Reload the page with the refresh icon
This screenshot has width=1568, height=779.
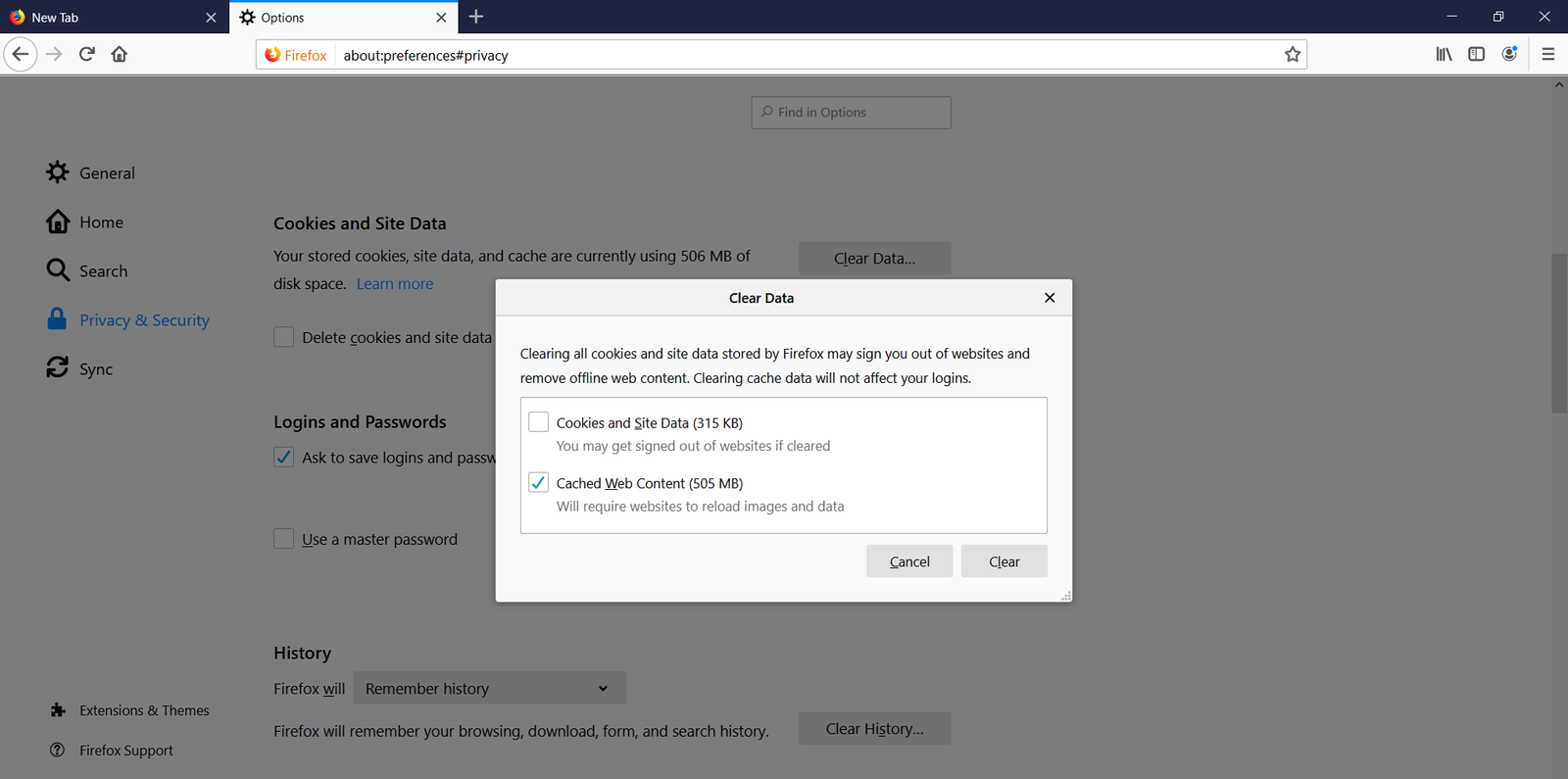(x=87, y=55)
